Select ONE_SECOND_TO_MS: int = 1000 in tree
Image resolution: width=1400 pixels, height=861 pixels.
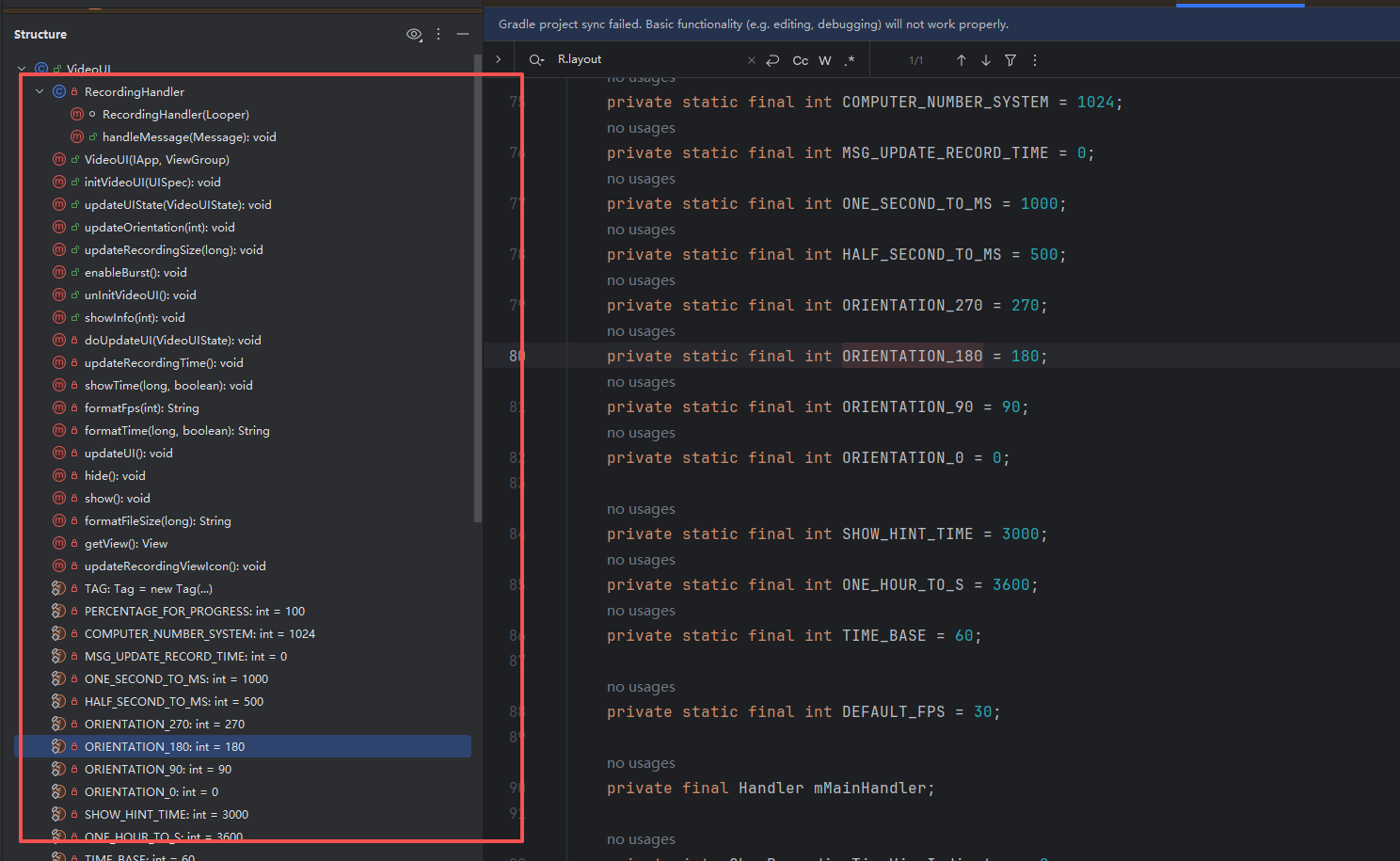pyautogui.click(x=176, y=678)
